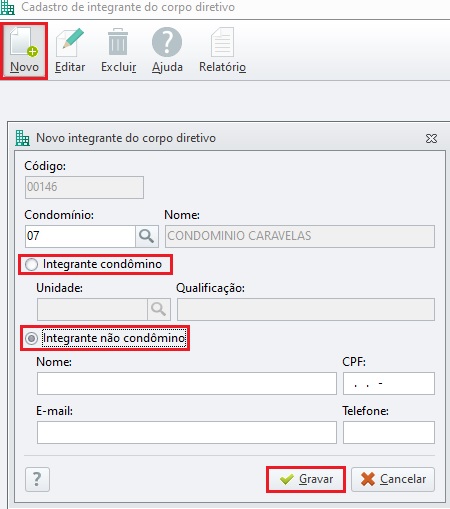Click the Telefone input field
The image size is (450, 509).
pos(389,432)
